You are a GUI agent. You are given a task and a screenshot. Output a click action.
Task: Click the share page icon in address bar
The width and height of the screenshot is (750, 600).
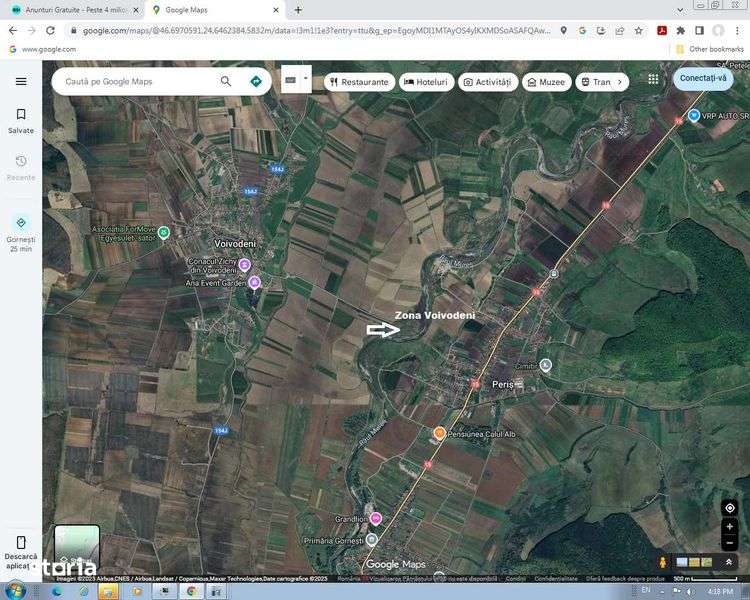click(x=620, y=31)
